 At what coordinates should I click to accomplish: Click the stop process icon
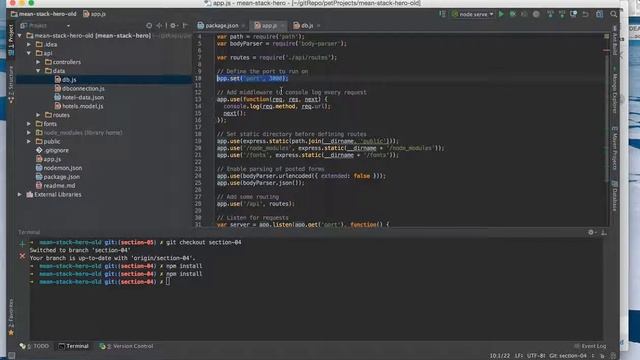(536, 14)
